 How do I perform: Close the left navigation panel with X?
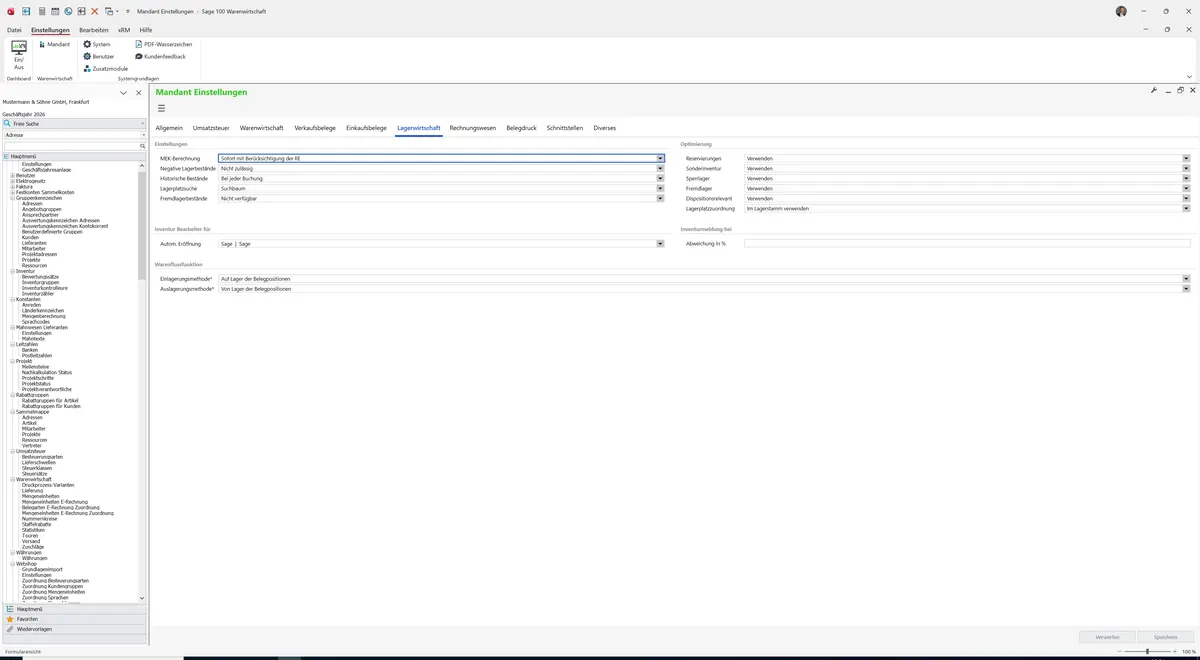pos(139,93)
